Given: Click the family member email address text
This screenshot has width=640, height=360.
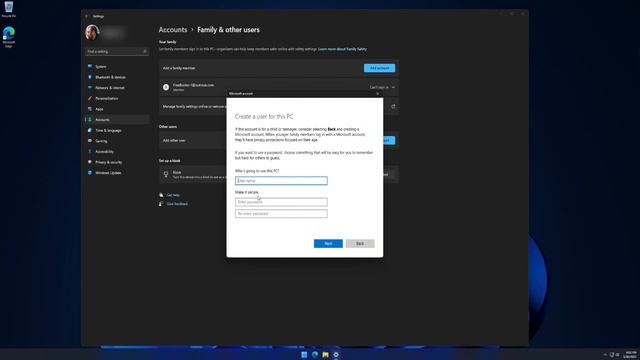Looking at the screenshot, I should pyautogui.click(x=193, y=85).
